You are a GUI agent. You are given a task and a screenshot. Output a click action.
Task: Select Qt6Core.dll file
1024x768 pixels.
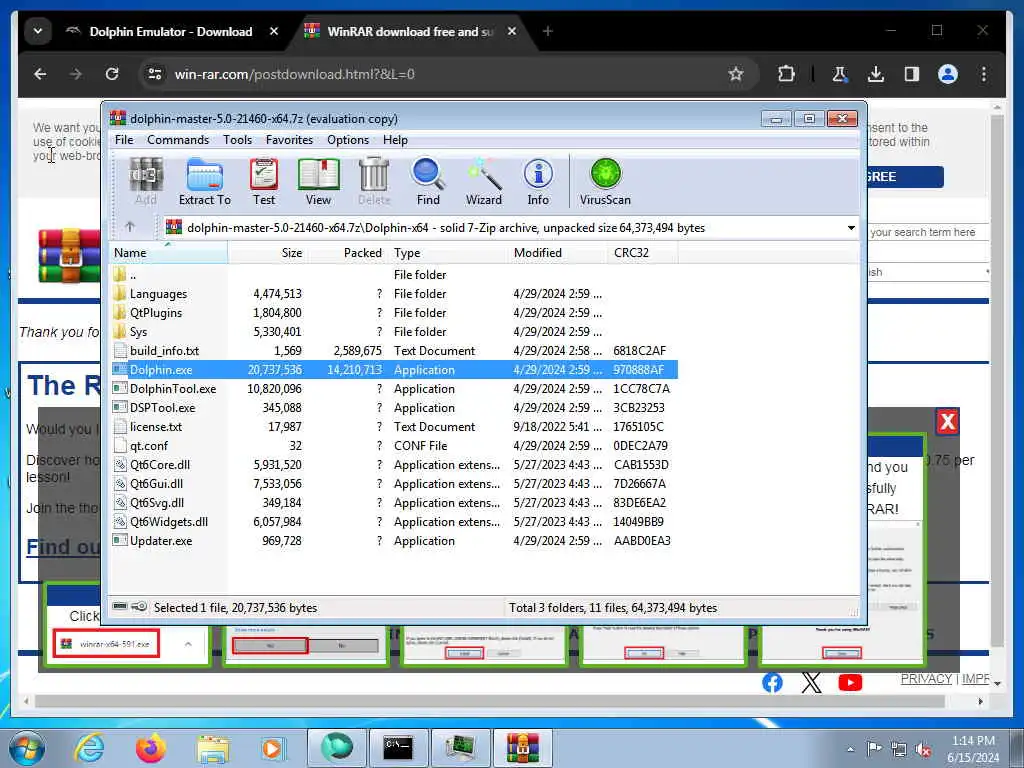click(x=394, y=464)
